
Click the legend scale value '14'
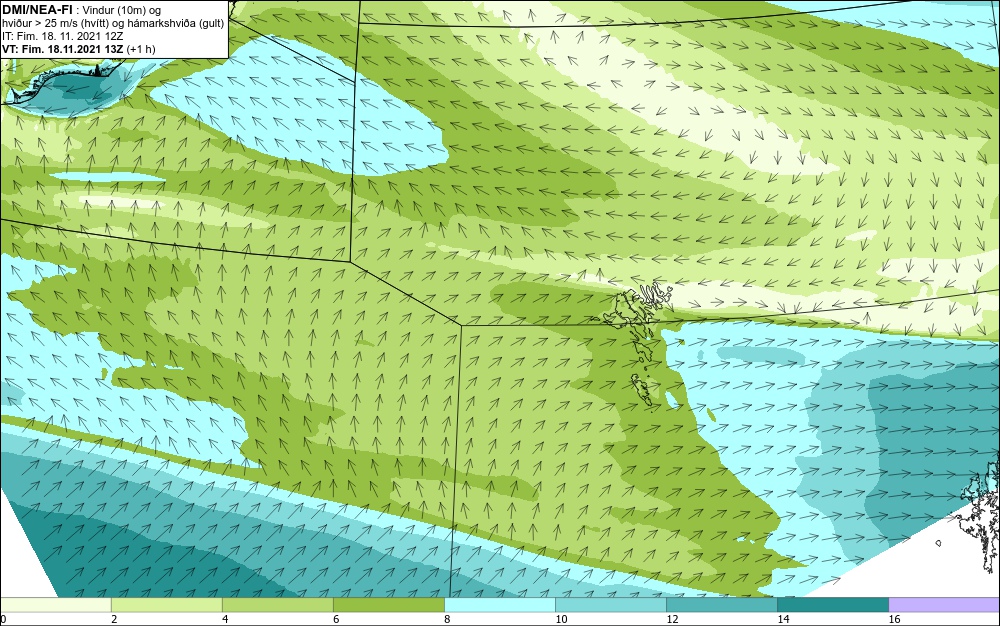(x=783, y=619)
